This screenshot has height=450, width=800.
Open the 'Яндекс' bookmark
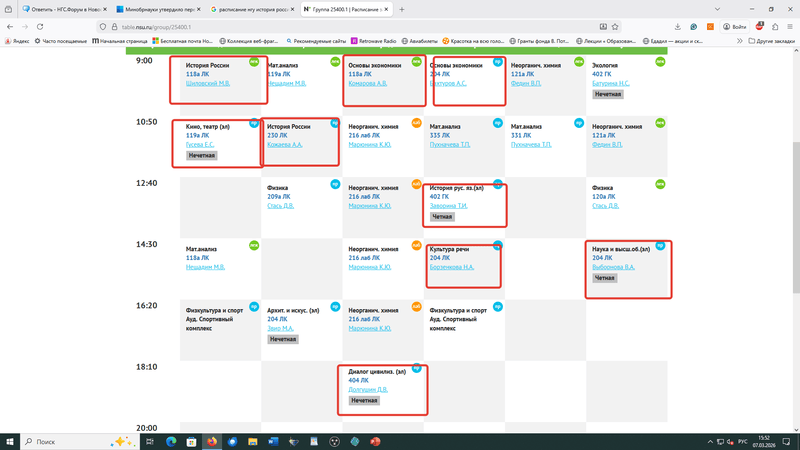pos(17,41)
